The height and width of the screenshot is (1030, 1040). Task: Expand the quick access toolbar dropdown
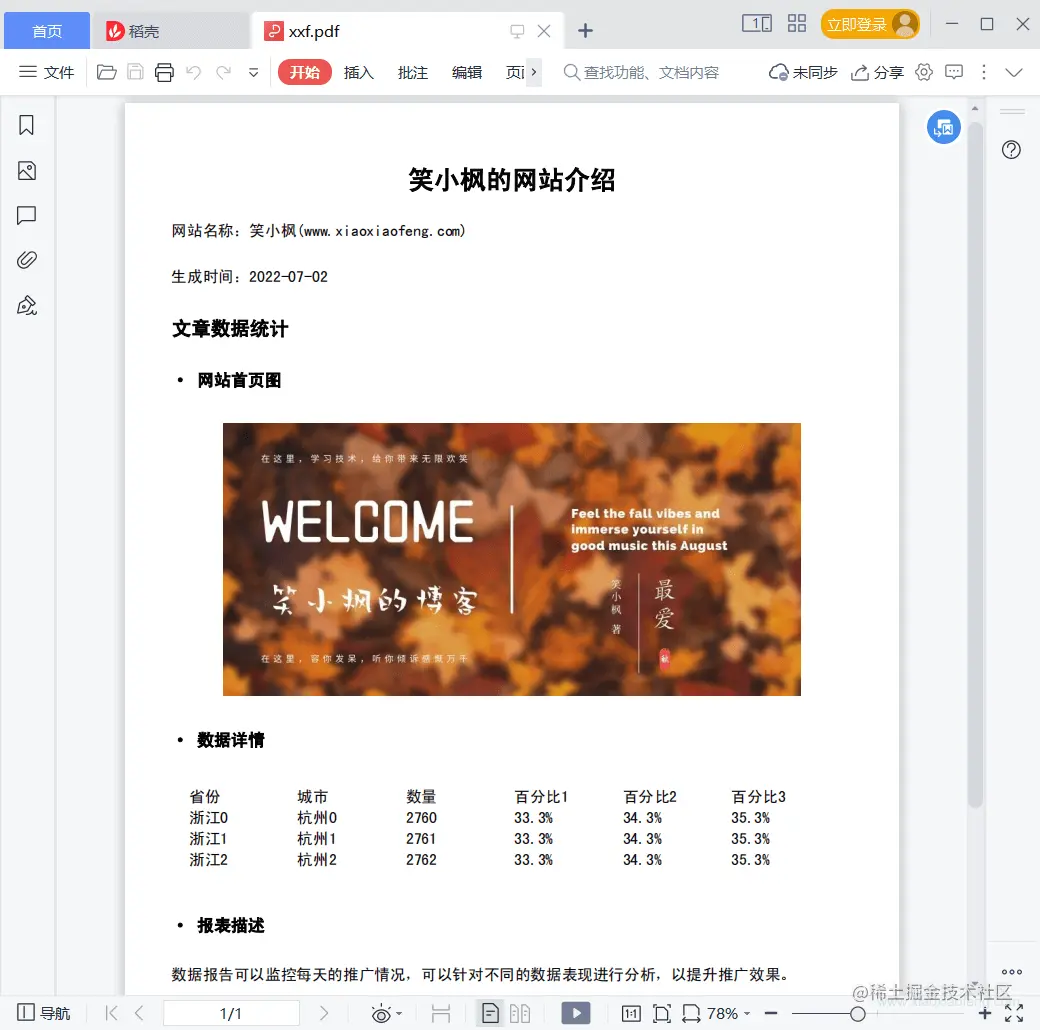point(253,72)
